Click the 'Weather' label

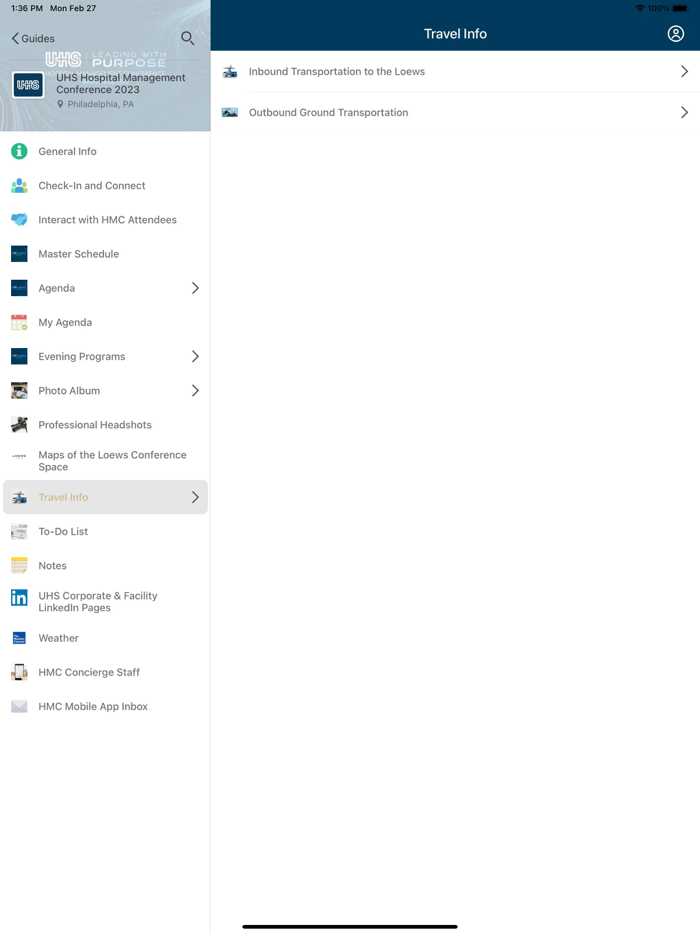coord(58,638)
